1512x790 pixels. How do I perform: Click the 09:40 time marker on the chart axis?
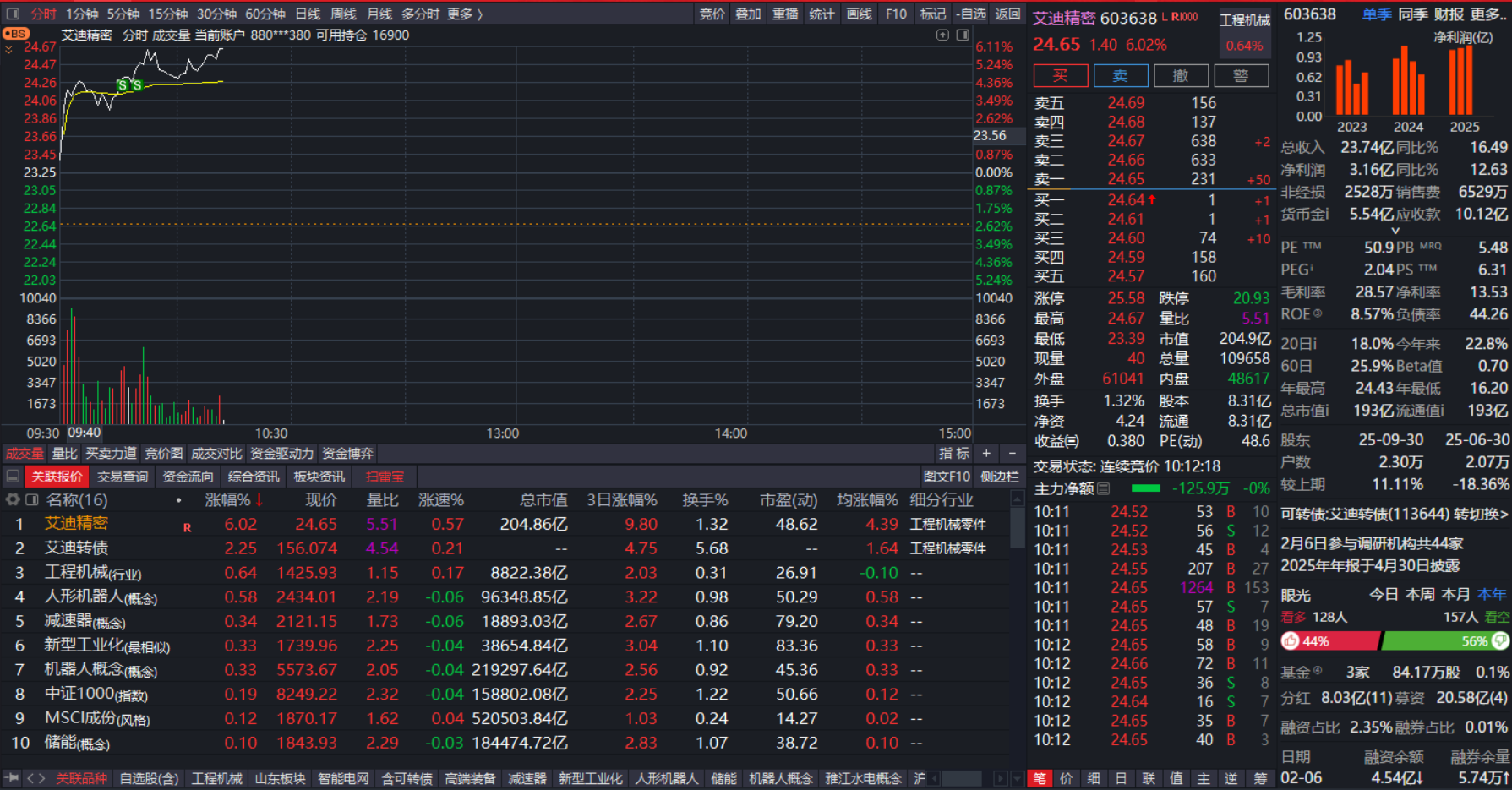85,433
